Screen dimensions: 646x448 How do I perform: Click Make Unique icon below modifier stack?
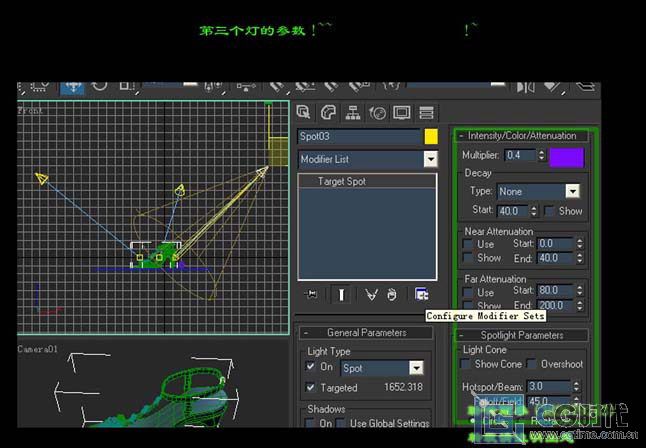pyautogui.click(x=371, y=294)
